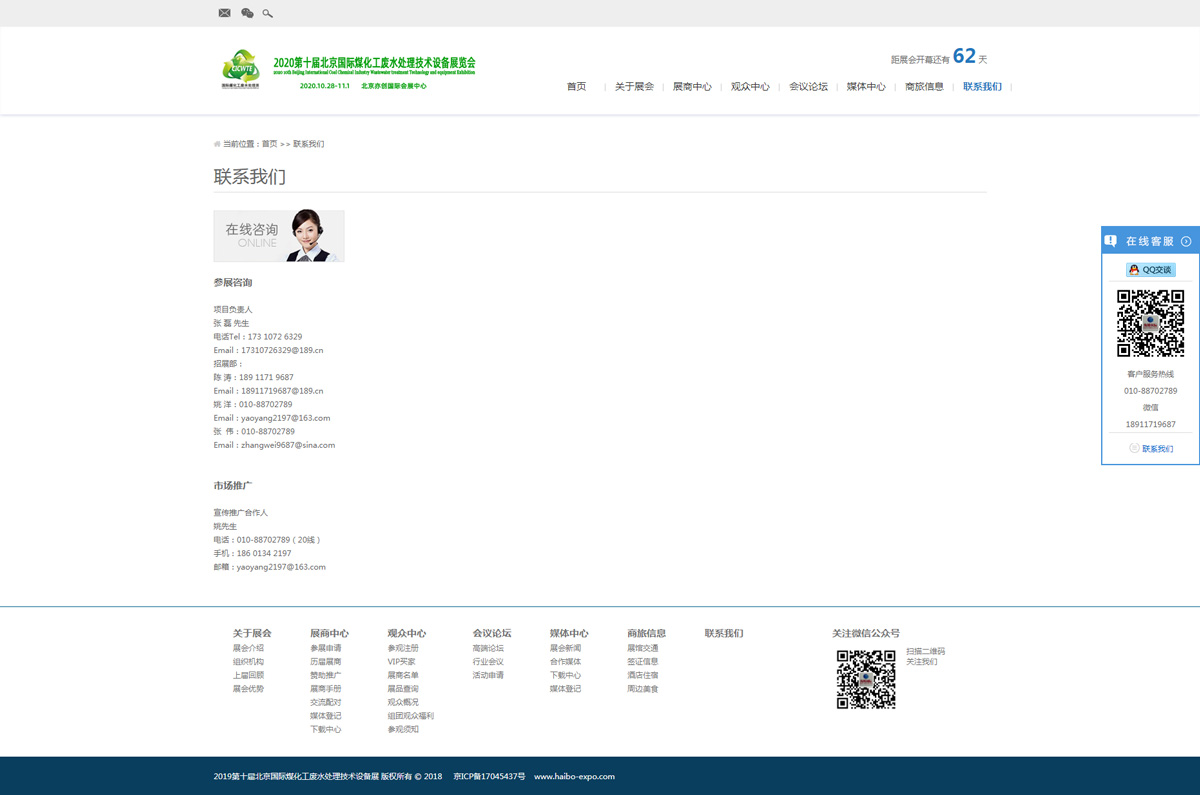The width and height of the screenshot is (1200, 795).
Task: Click the 首页 breadcrumb link
Action: (270, 144)
